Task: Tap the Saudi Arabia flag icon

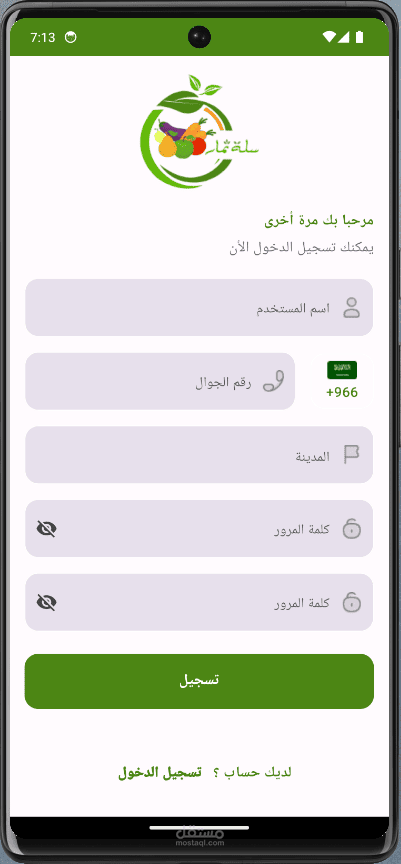Action: click(342, 370)
